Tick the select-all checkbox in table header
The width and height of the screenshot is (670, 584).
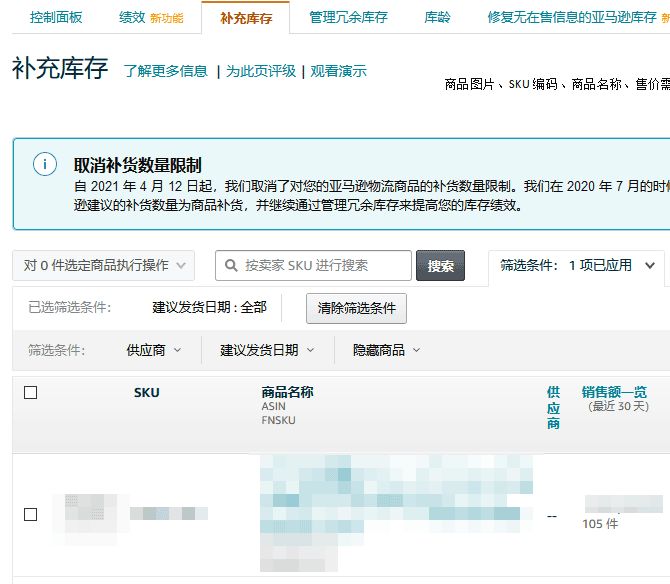point(31,393)
